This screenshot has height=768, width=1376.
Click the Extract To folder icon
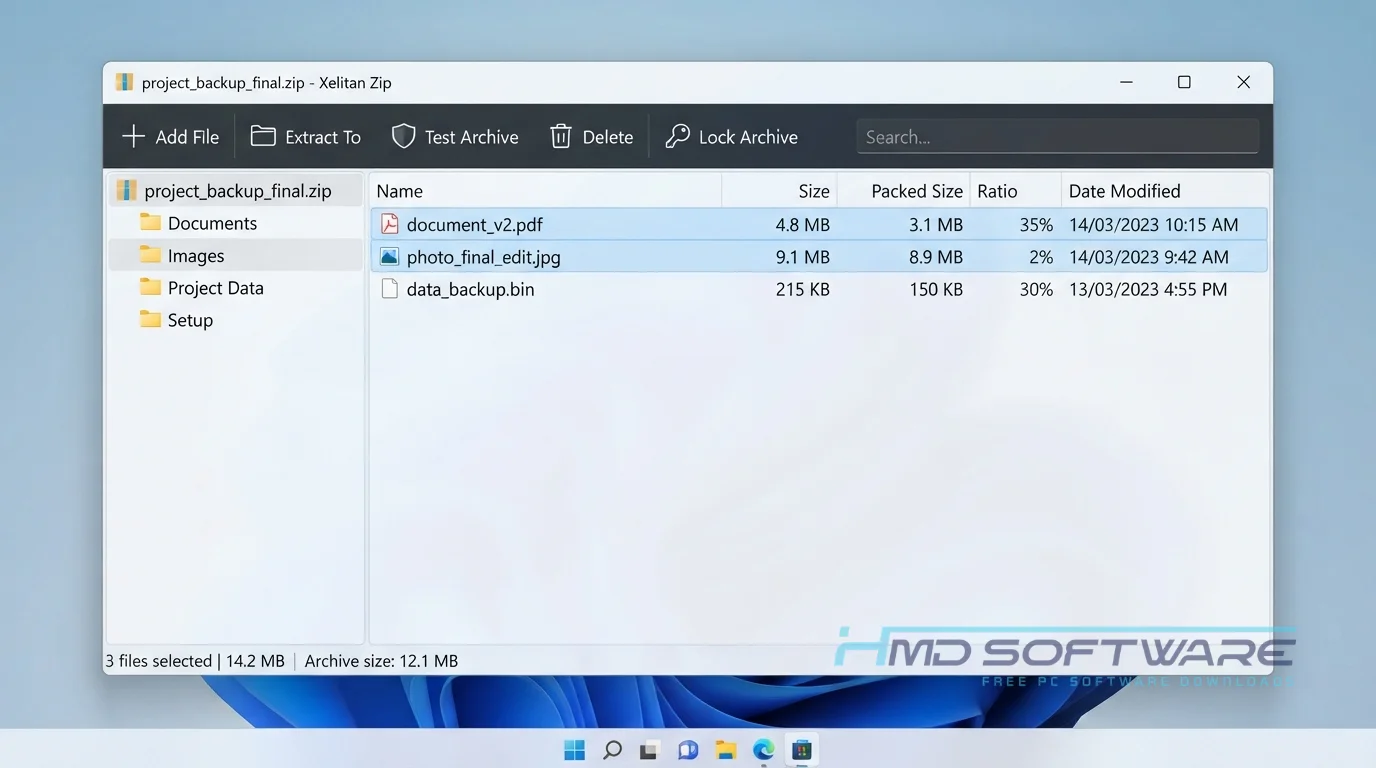263,136
